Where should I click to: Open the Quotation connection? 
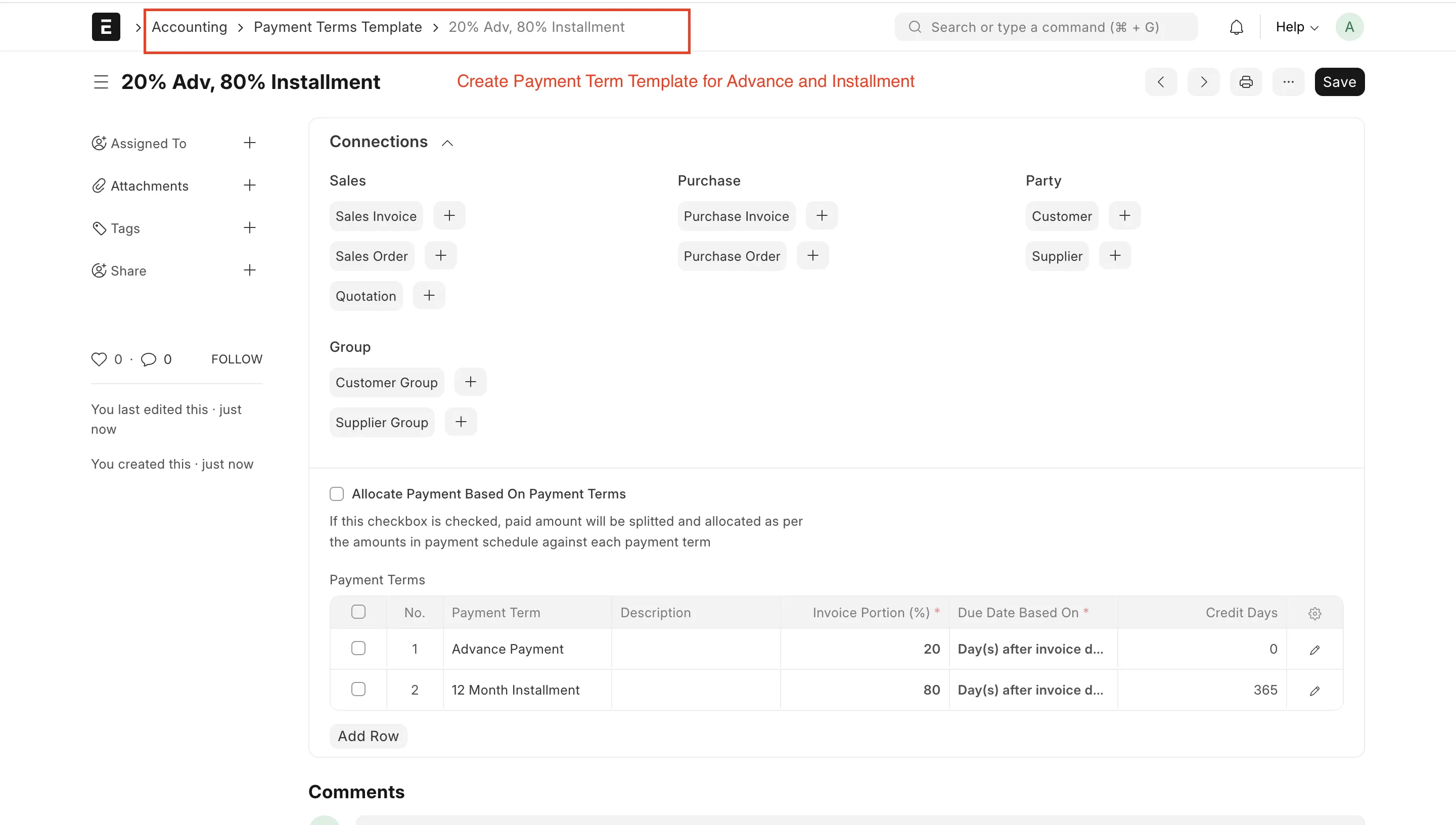[x=366, y=296]
